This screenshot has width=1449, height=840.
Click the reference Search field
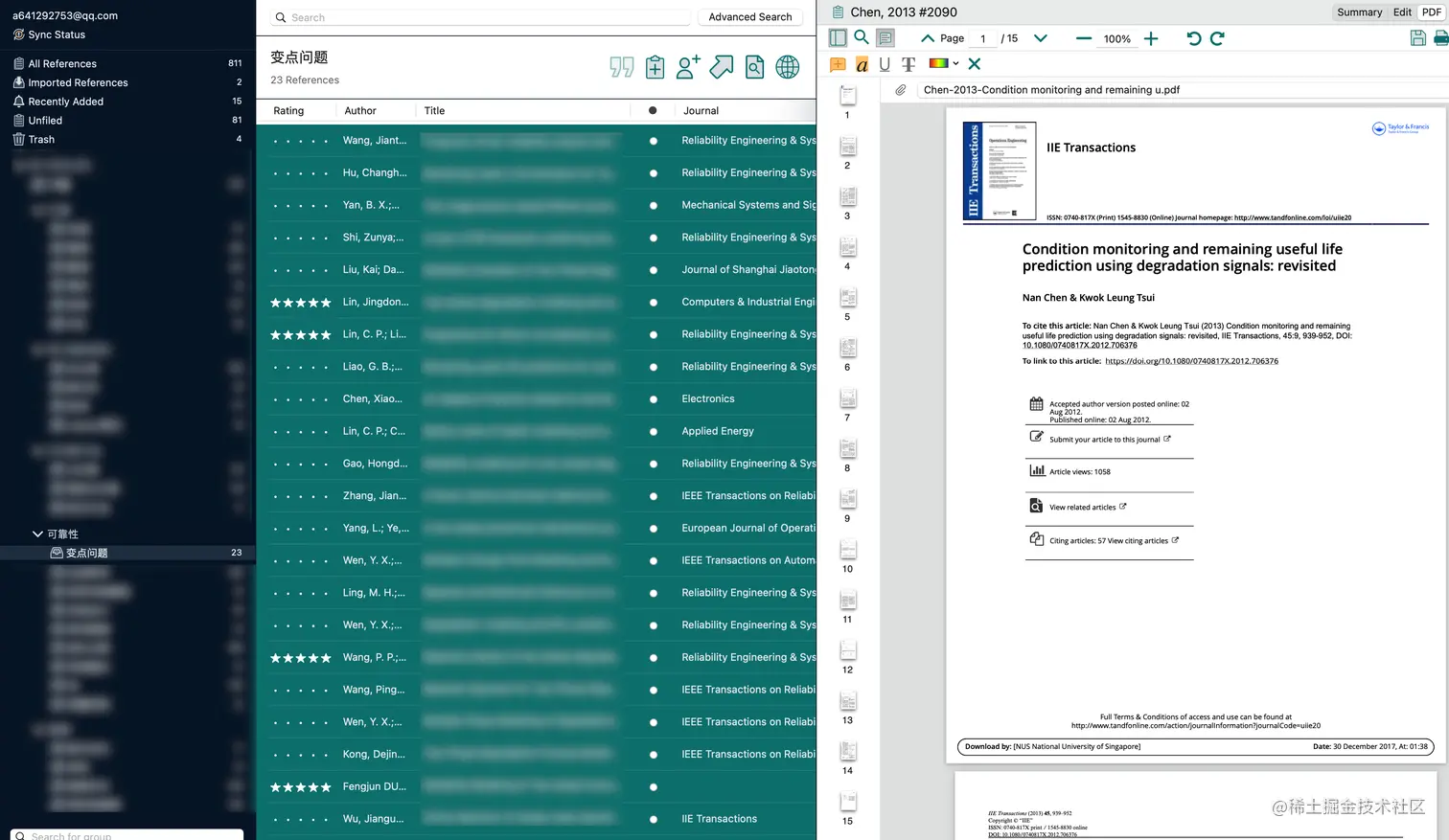tap(479, 17)
